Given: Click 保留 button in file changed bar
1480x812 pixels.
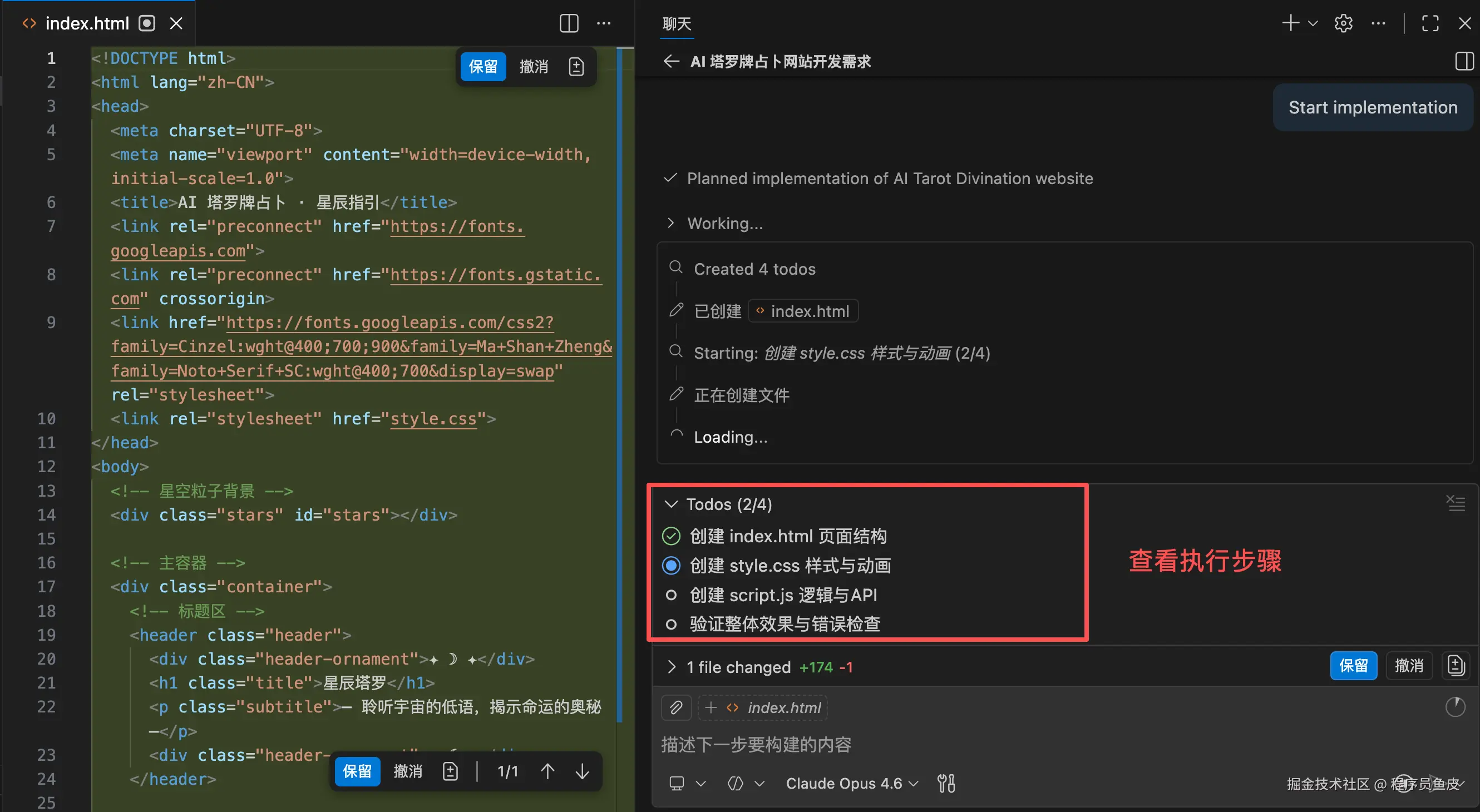Looking at the screenshot, I should tap(1353, 666).
